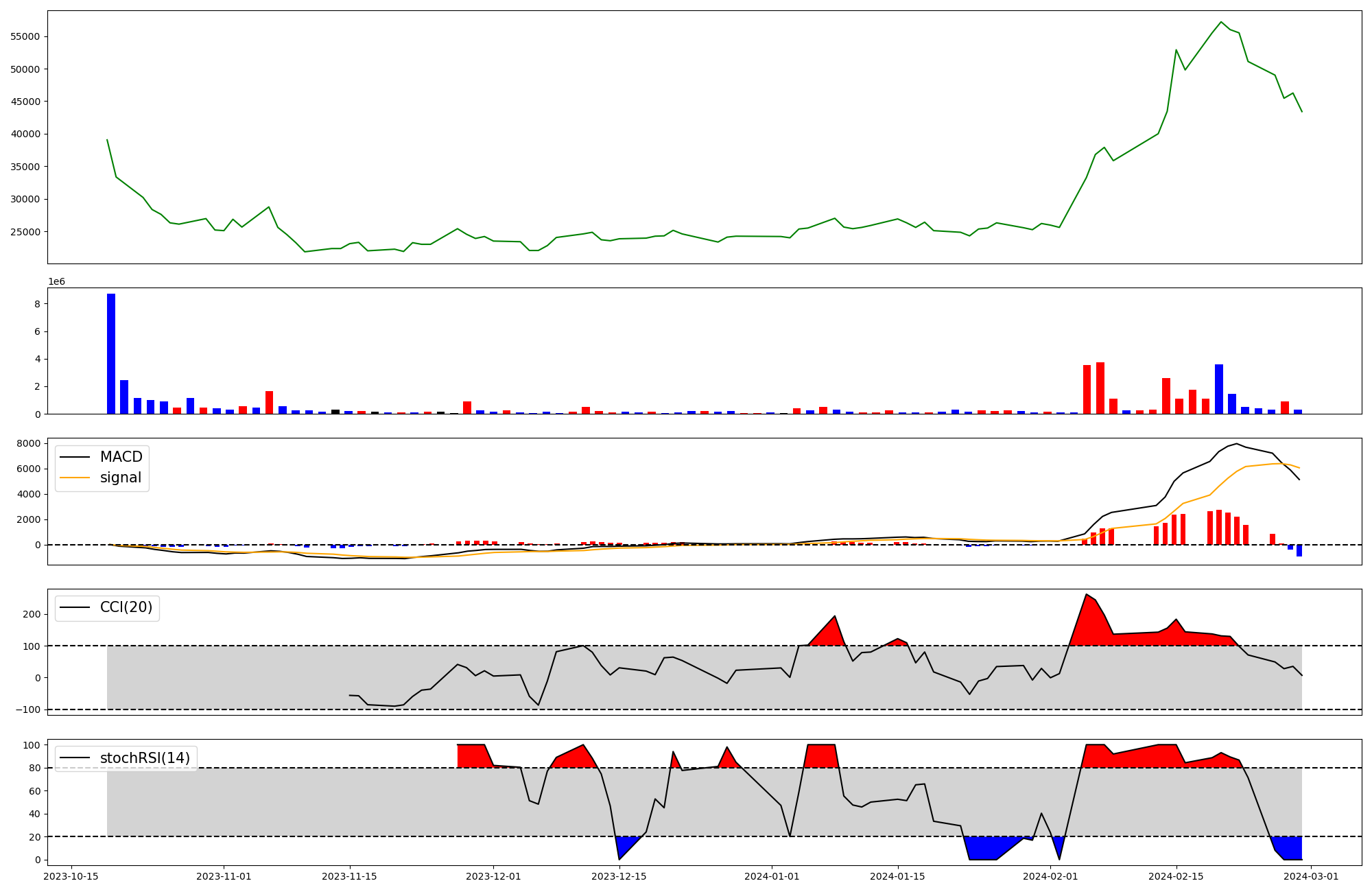Select the CCI(20) legend entry
The image size is (1372, 892).
[126, 607]
